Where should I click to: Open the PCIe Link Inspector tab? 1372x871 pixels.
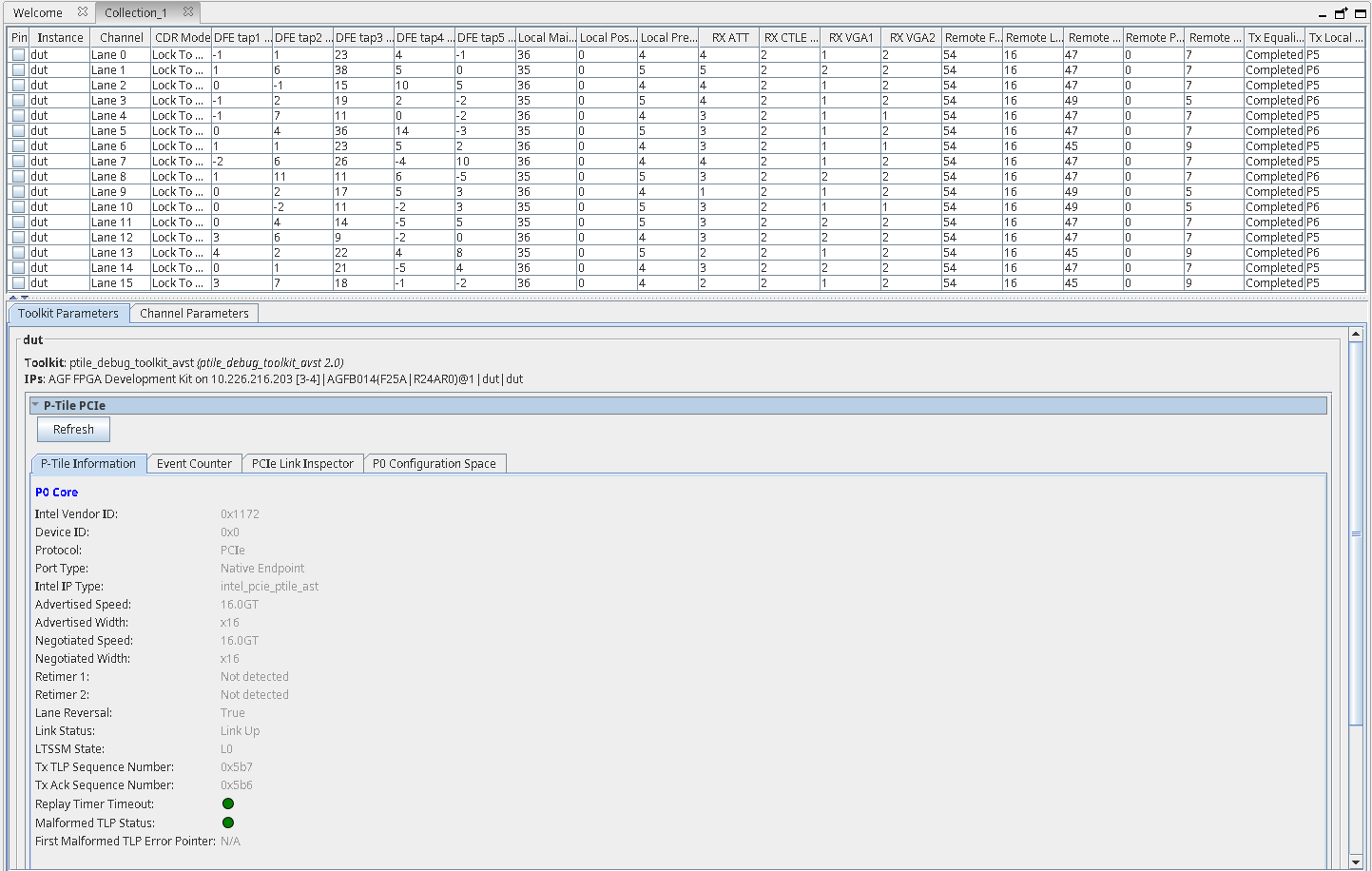(302, 464)
